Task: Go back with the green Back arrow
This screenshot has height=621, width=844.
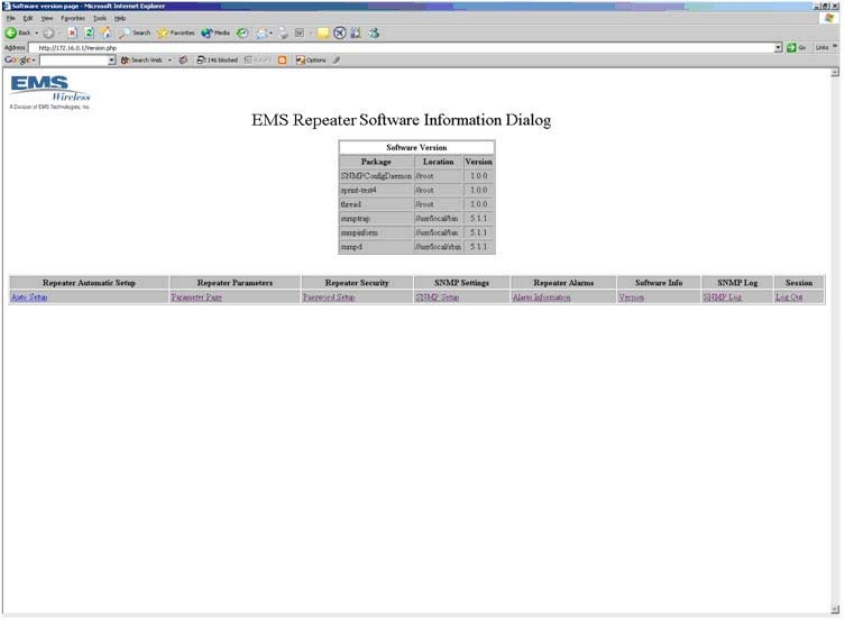Action: [17, 33]
